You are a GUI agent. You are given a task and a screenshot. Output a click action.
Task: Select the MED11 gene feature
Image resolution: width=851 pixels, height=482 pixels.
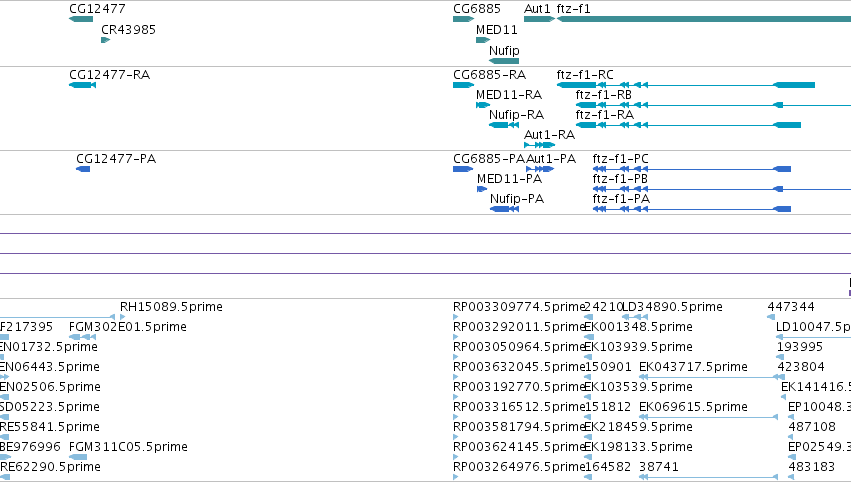[x=482, y=40]
